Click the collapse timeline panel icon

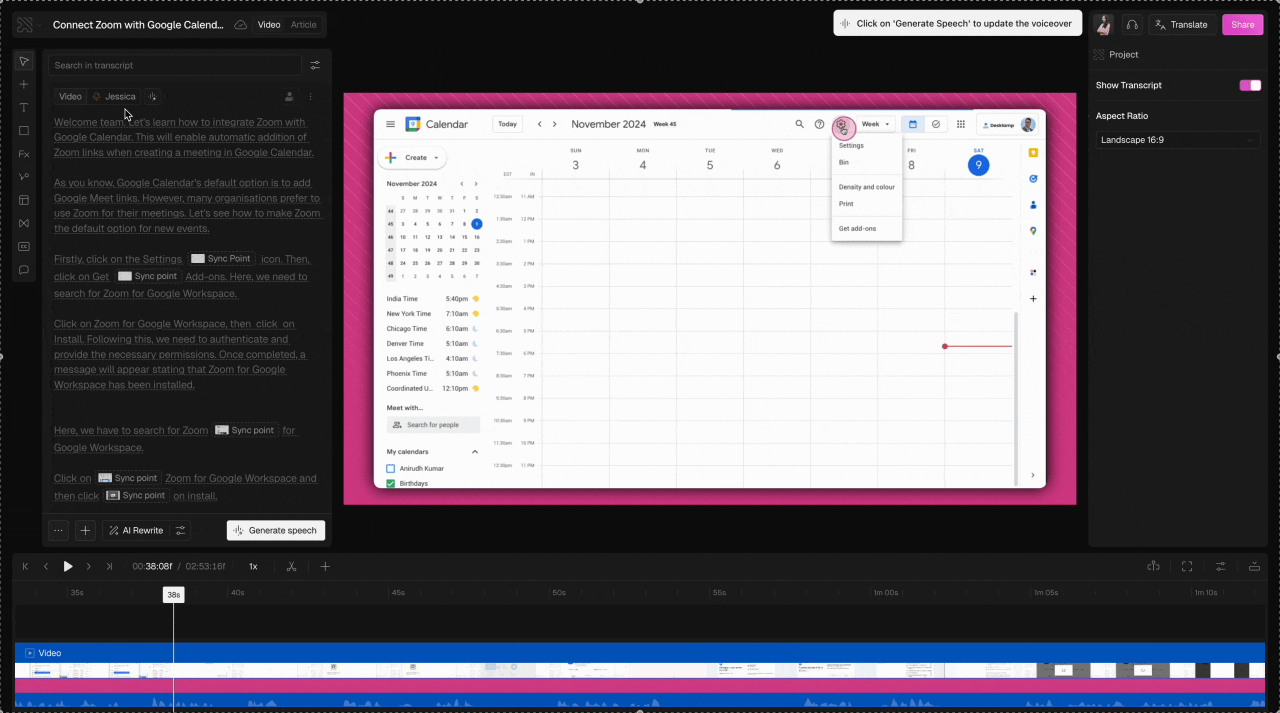(x=1254, y=566)
